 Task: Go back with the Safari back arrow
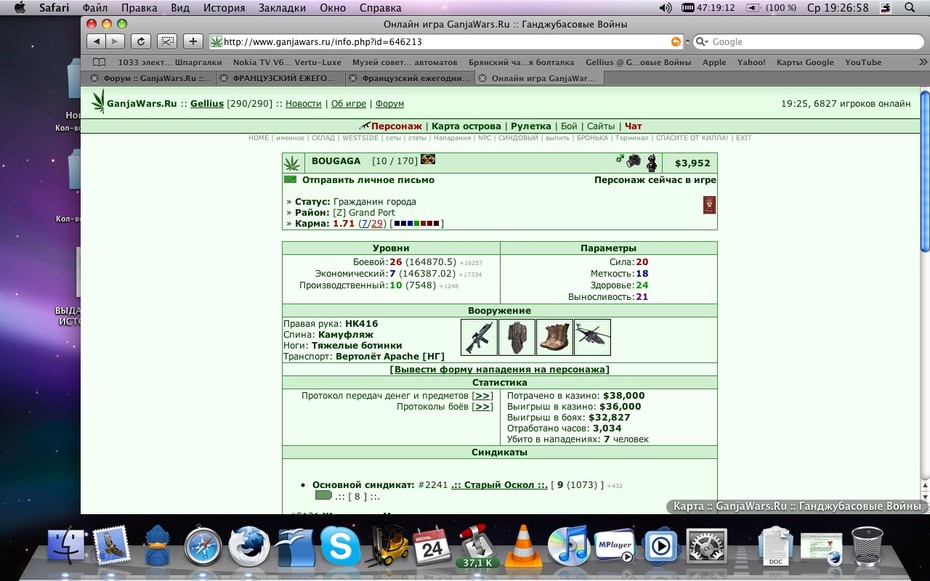96,42
